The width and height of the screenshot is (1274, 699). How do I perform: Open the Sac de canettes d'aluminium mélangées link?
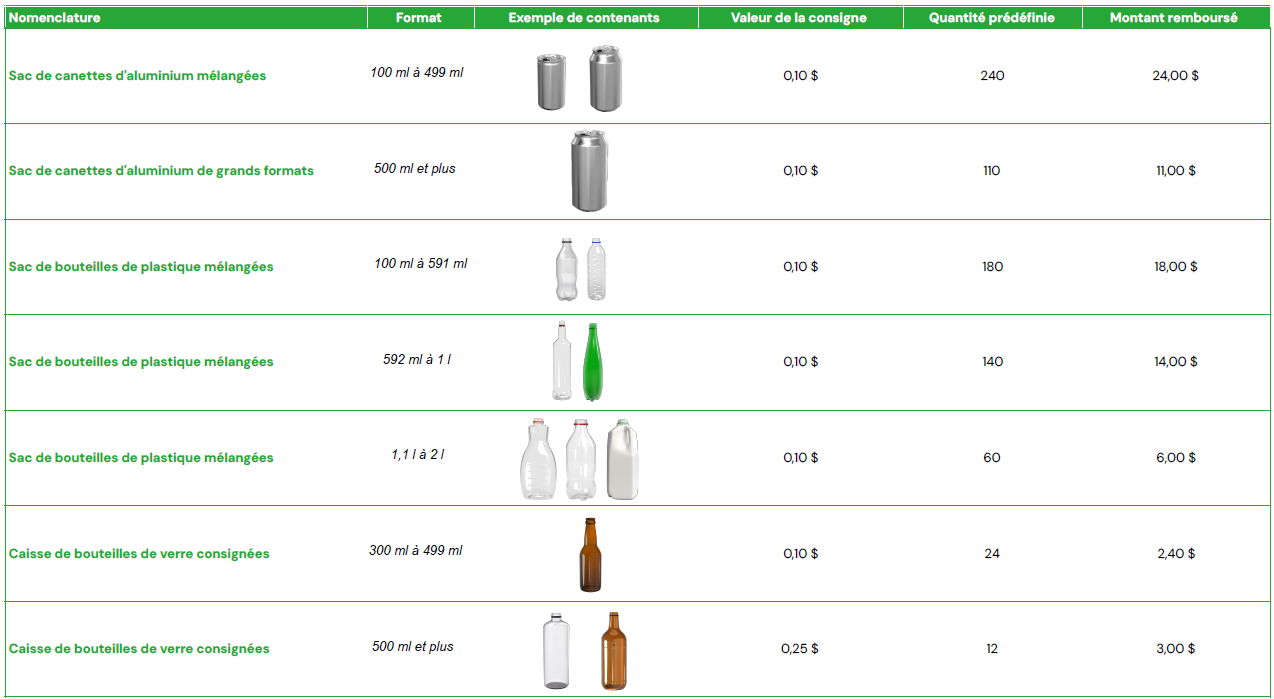click(x=137, y=76)
